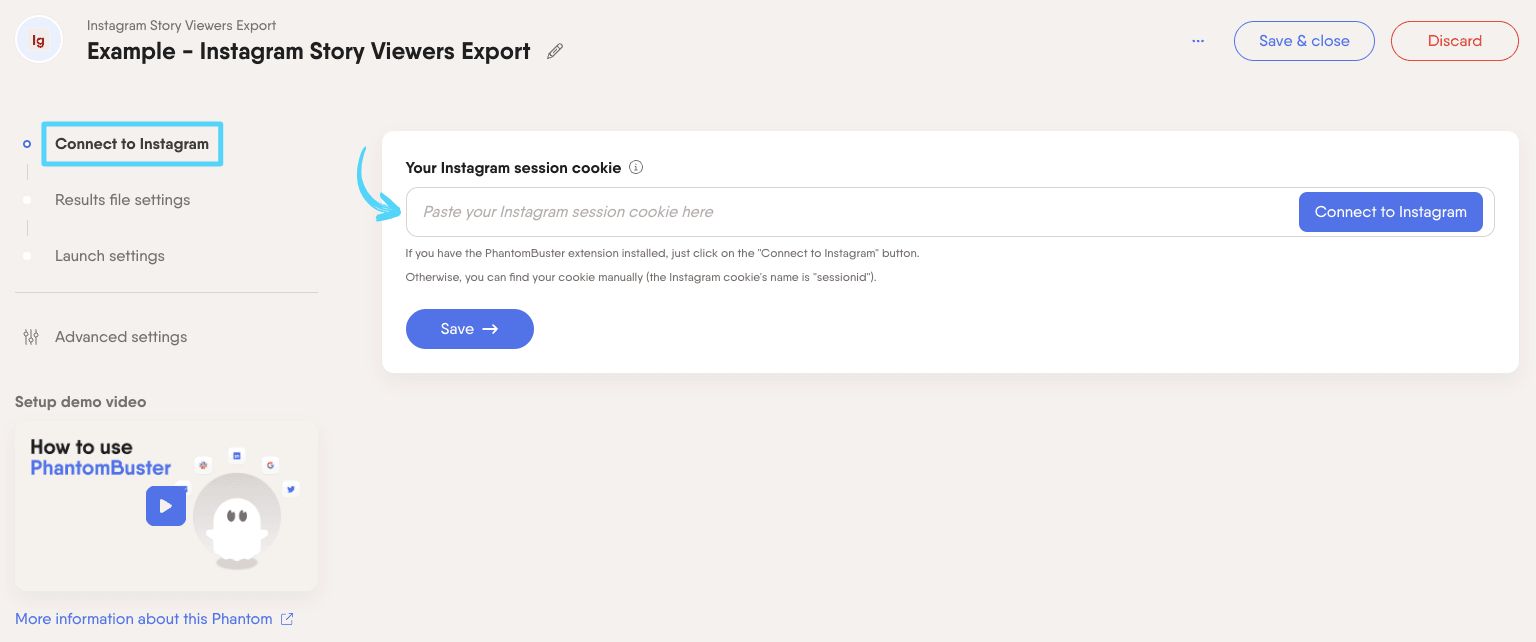Screen dimensions: 1536x642
Task: Click the title Example - Instagram Story Viewers Export
Action: pyautogui.click(x=309, y=51)
